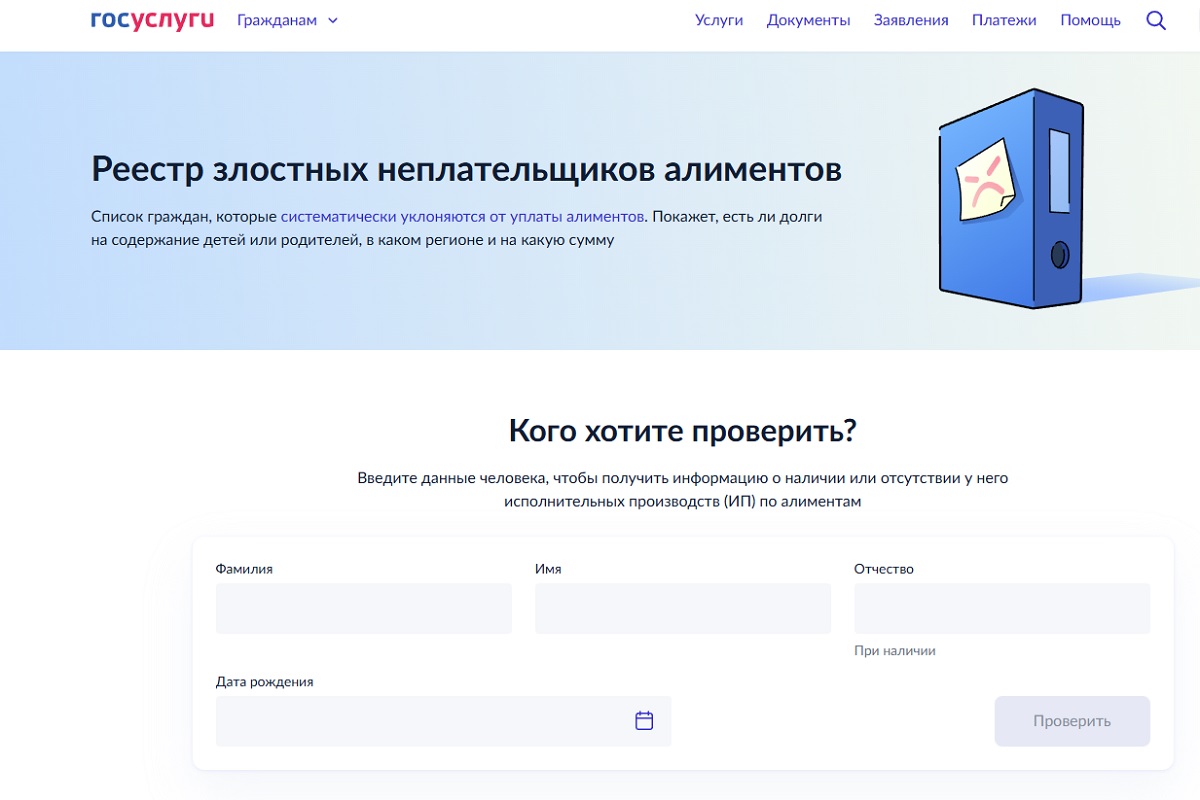Viewport: 1200px width, 800px height.
Task: Click the Проверить button
Action: [1072, 720]
